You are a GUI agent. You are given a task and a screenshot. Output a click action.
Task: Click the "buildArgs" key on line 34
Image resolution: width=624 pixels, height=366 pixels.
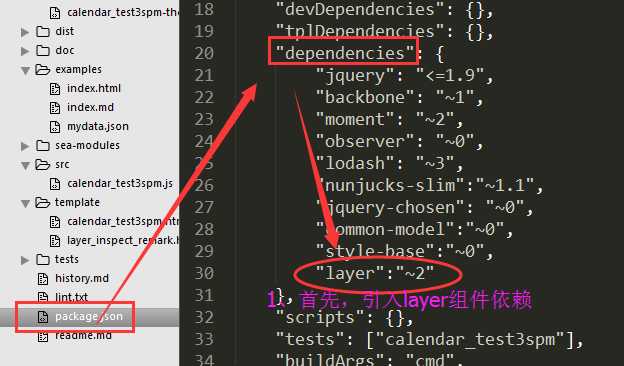(x=330, y=360)
